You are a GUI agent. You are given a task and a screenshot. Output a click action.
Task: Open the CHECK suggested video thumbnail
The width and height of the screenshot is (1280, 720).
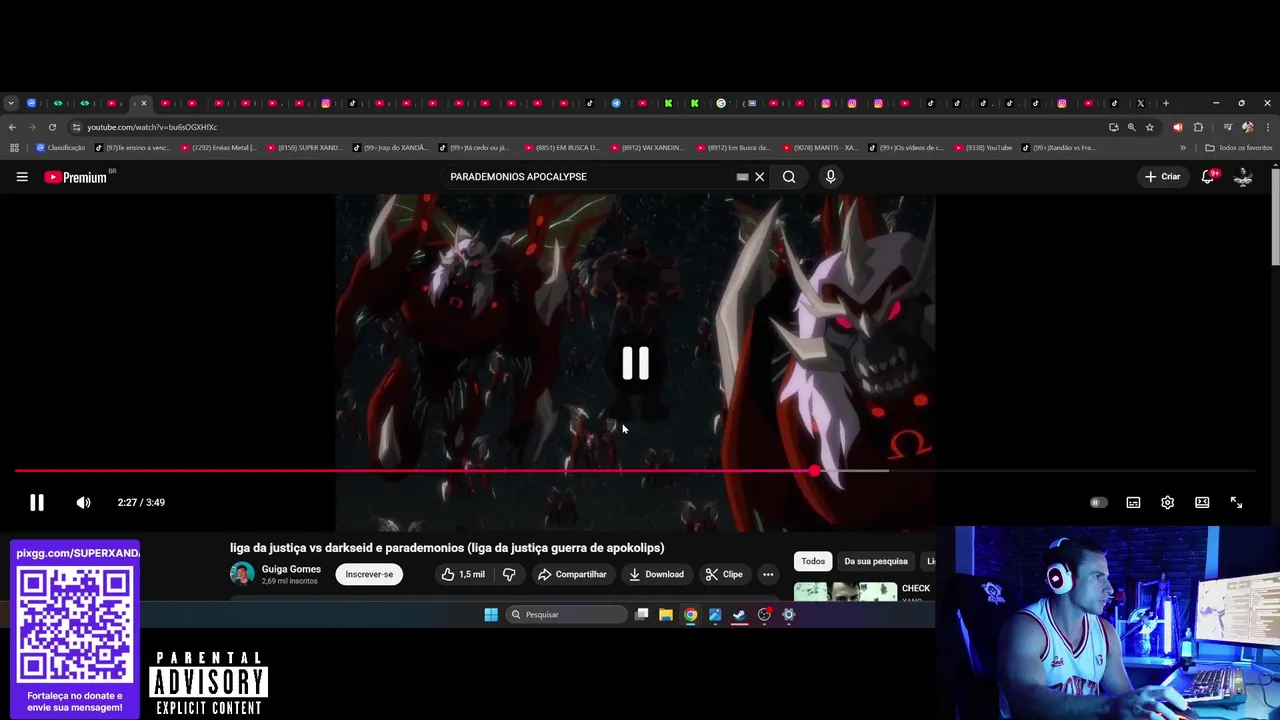click(x=845, y=591)
